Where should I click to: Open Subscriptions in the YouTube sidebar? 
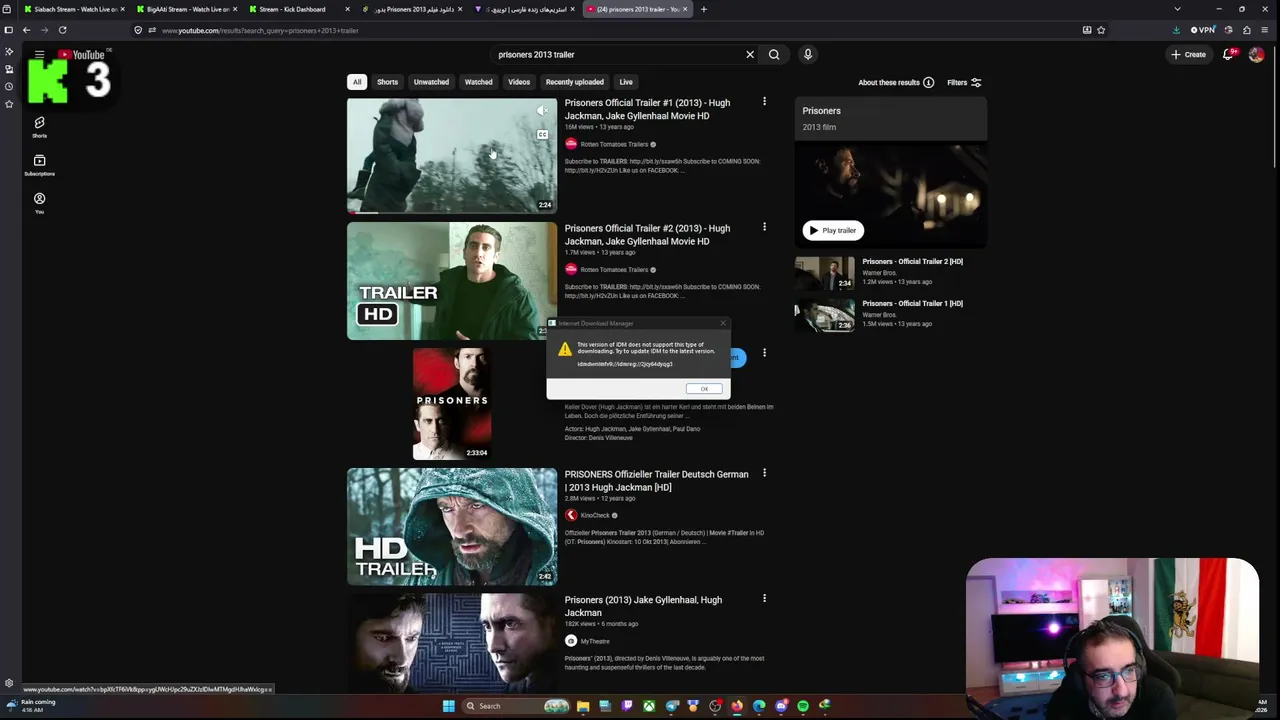pyautogui.click(x=39, y=165)
